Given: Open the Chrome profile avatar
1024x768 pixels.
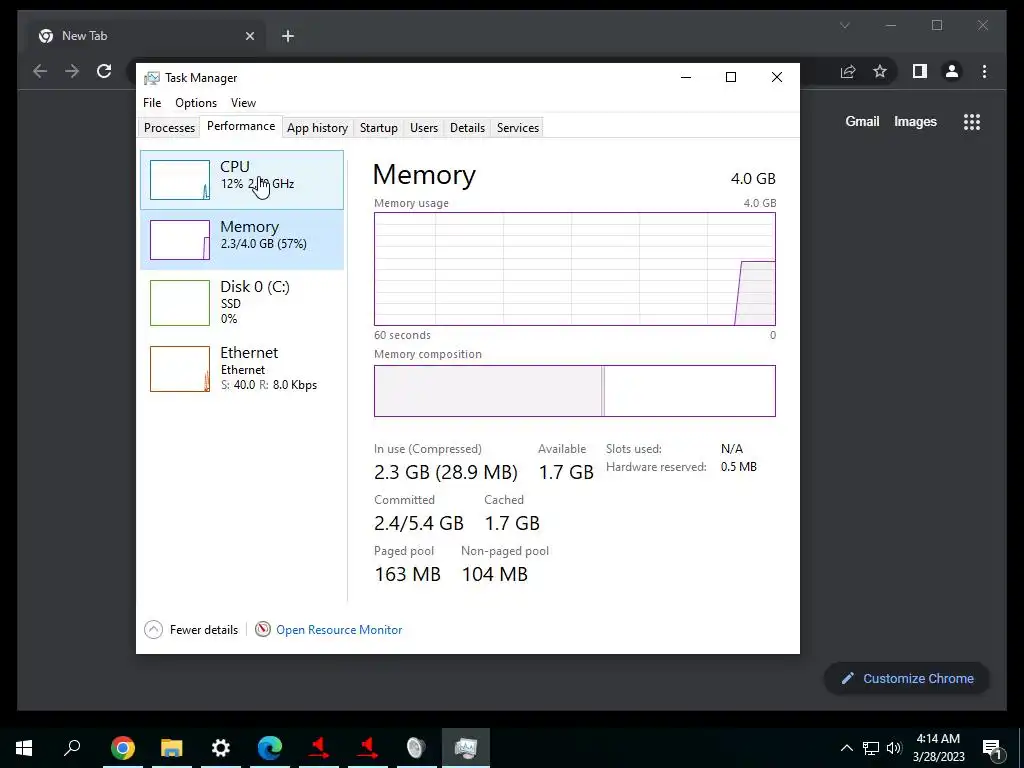Looking at the screenshot, I should tap(952, 71).
